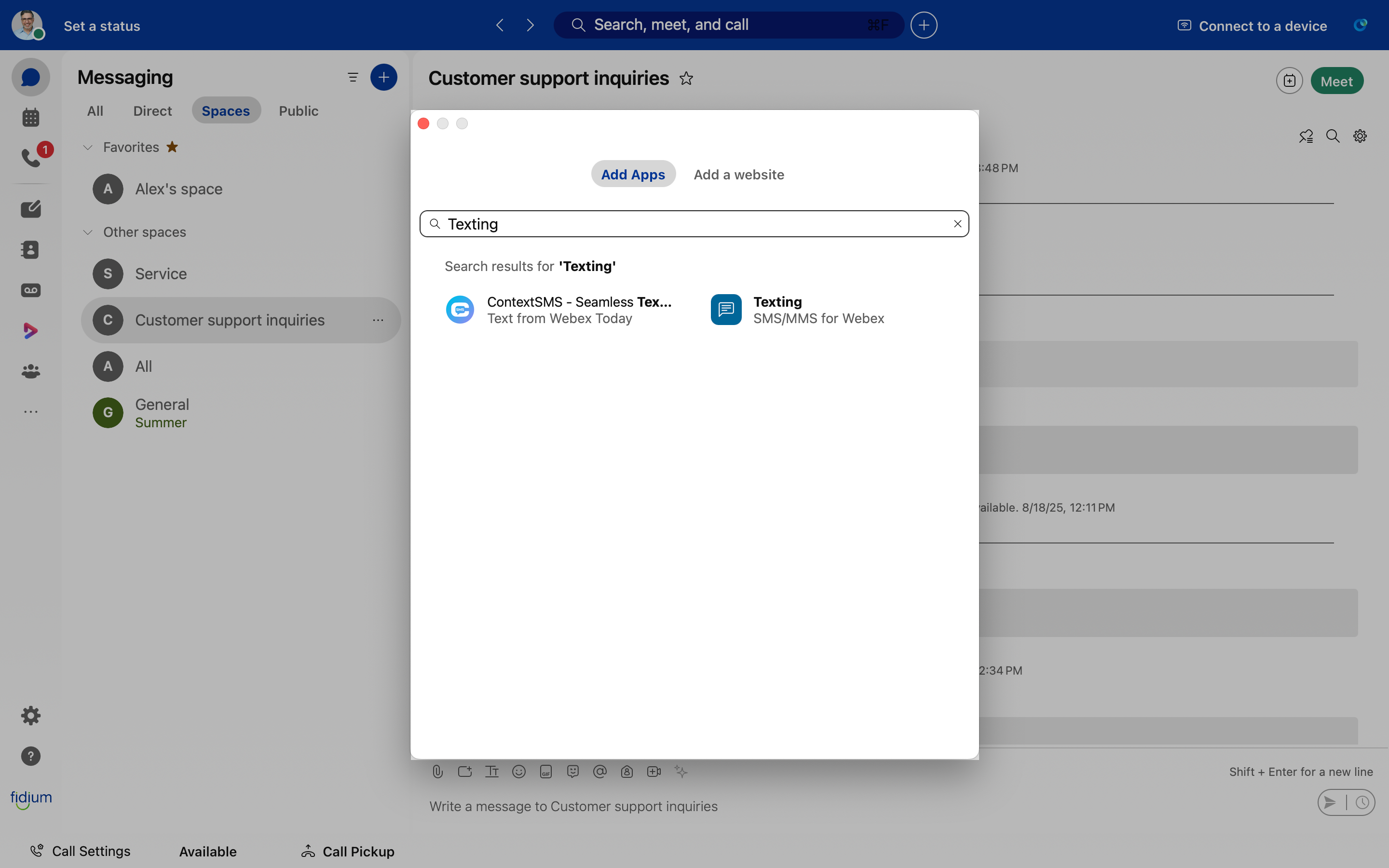The width and height of the screenshot is (1389, 868).
Task: Open the Contacts icon in sidebar
Action: [30, 250]
